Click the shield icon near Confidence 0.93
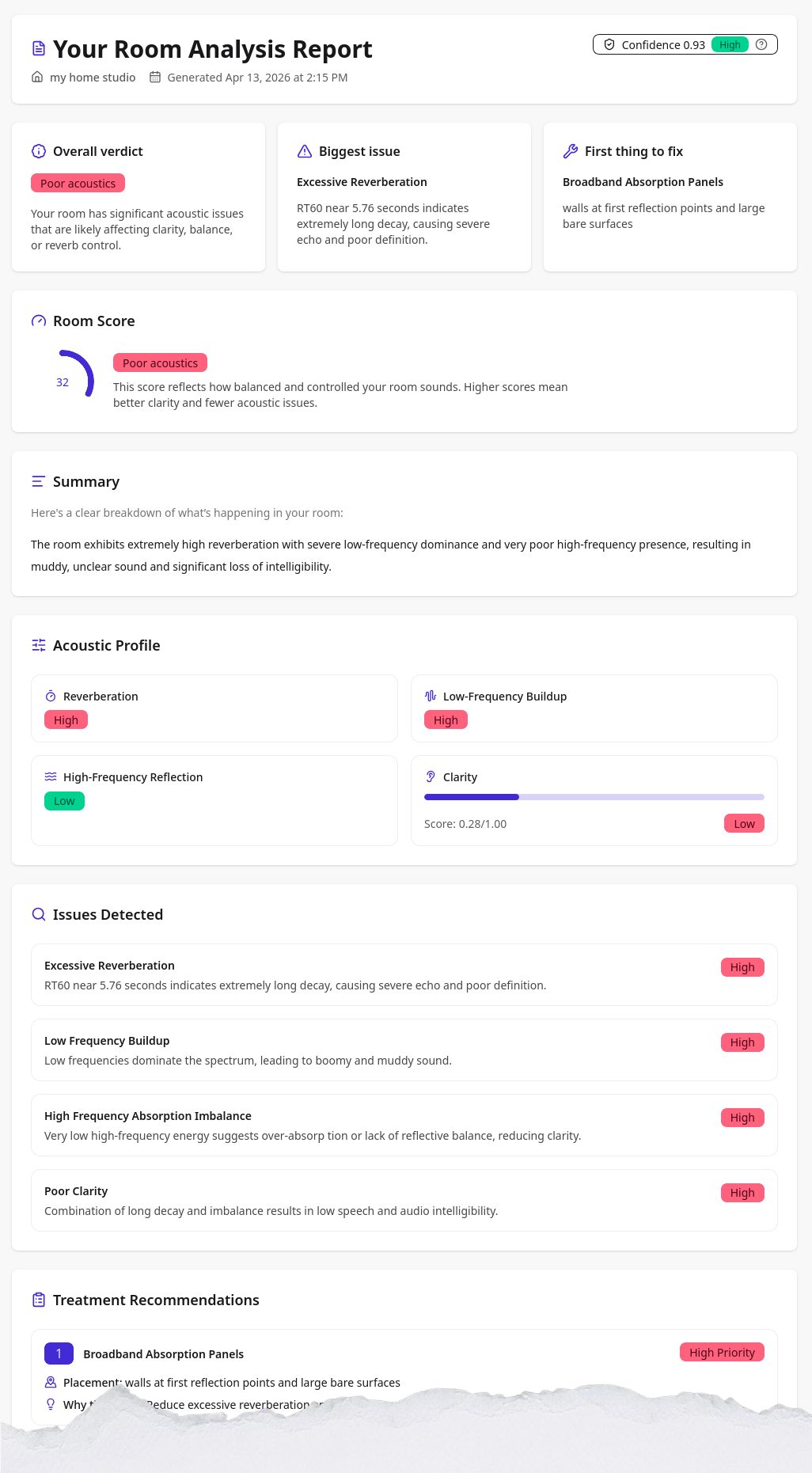 coord(609,44)
